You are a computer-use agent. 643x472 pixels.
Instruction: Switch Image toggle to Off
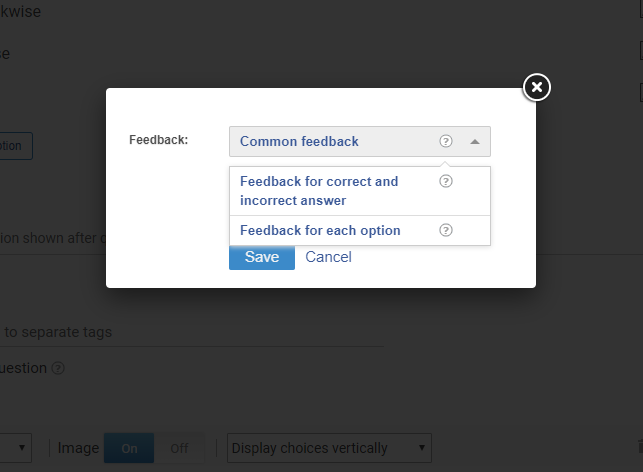179,448
